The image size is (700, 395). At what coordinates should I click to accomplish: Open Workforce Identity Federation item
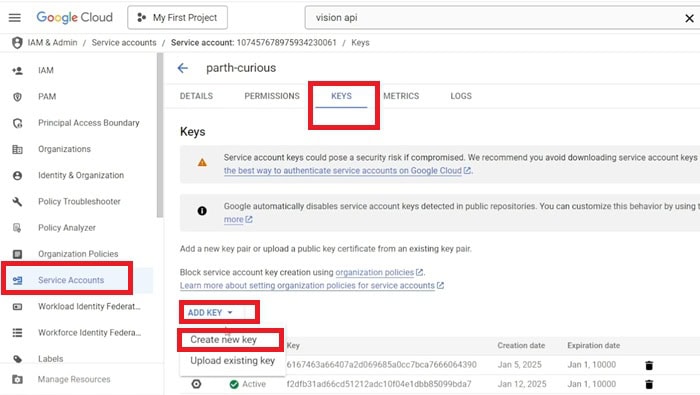pyautogui.click(x=89, y=333)
